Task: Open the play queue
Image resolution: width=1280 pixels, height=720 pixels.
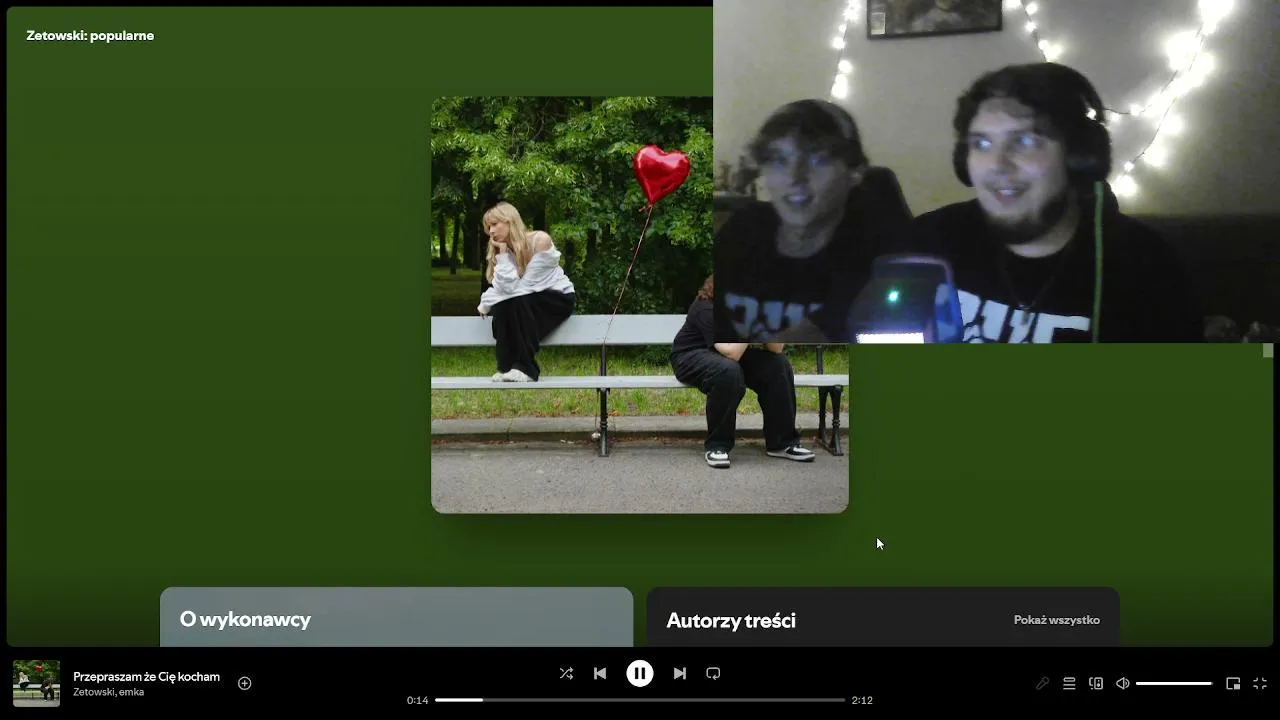Action: tap(1069, 684)
